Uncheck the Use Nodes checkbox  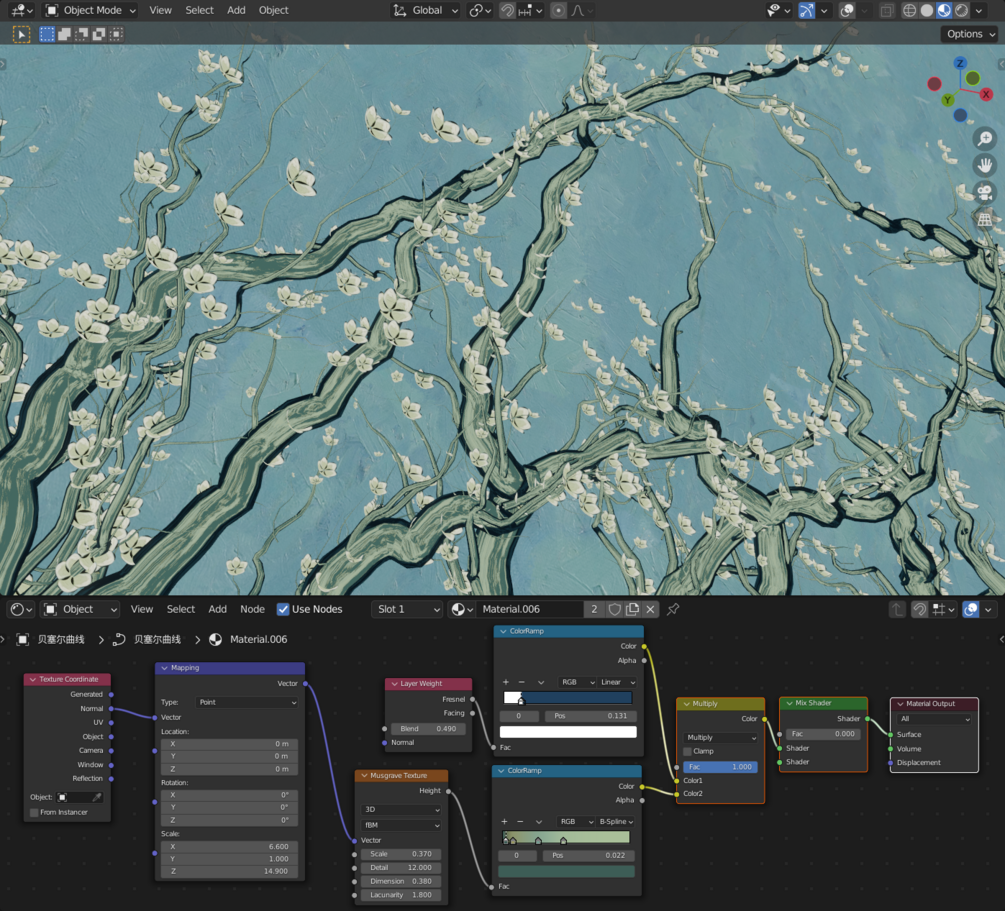click(283, 609)
